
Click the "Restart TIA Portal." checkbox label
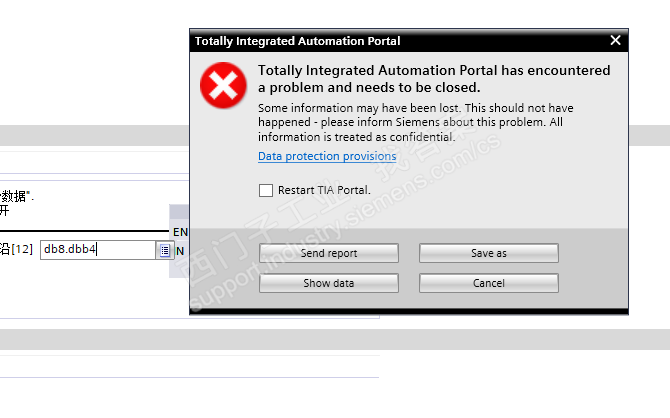pyautogui.click(x=324, y=190)
